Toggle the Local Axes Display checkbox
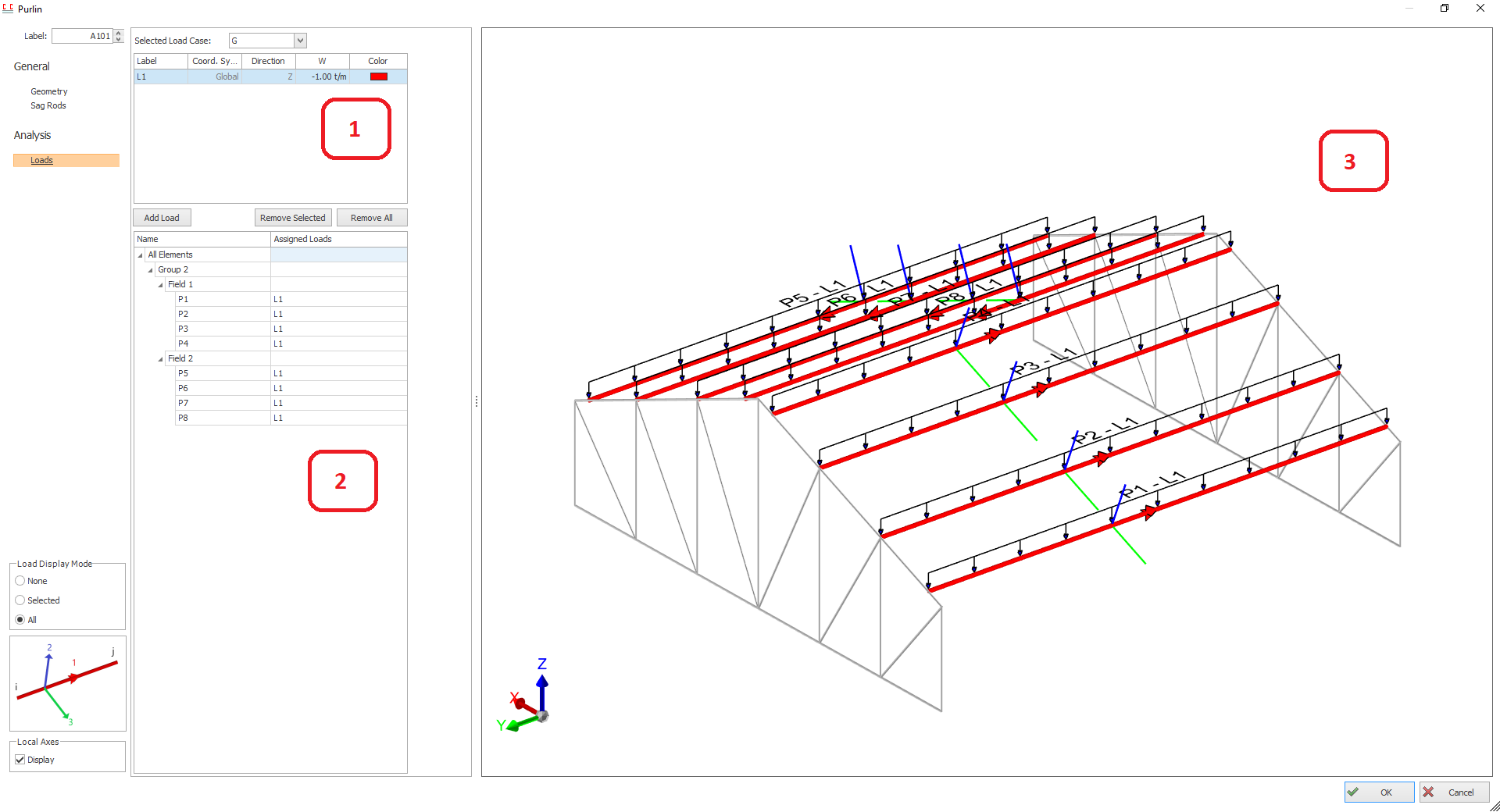Screen dimensions: 1500x812 pyautogui.click(x=20, y=760)
